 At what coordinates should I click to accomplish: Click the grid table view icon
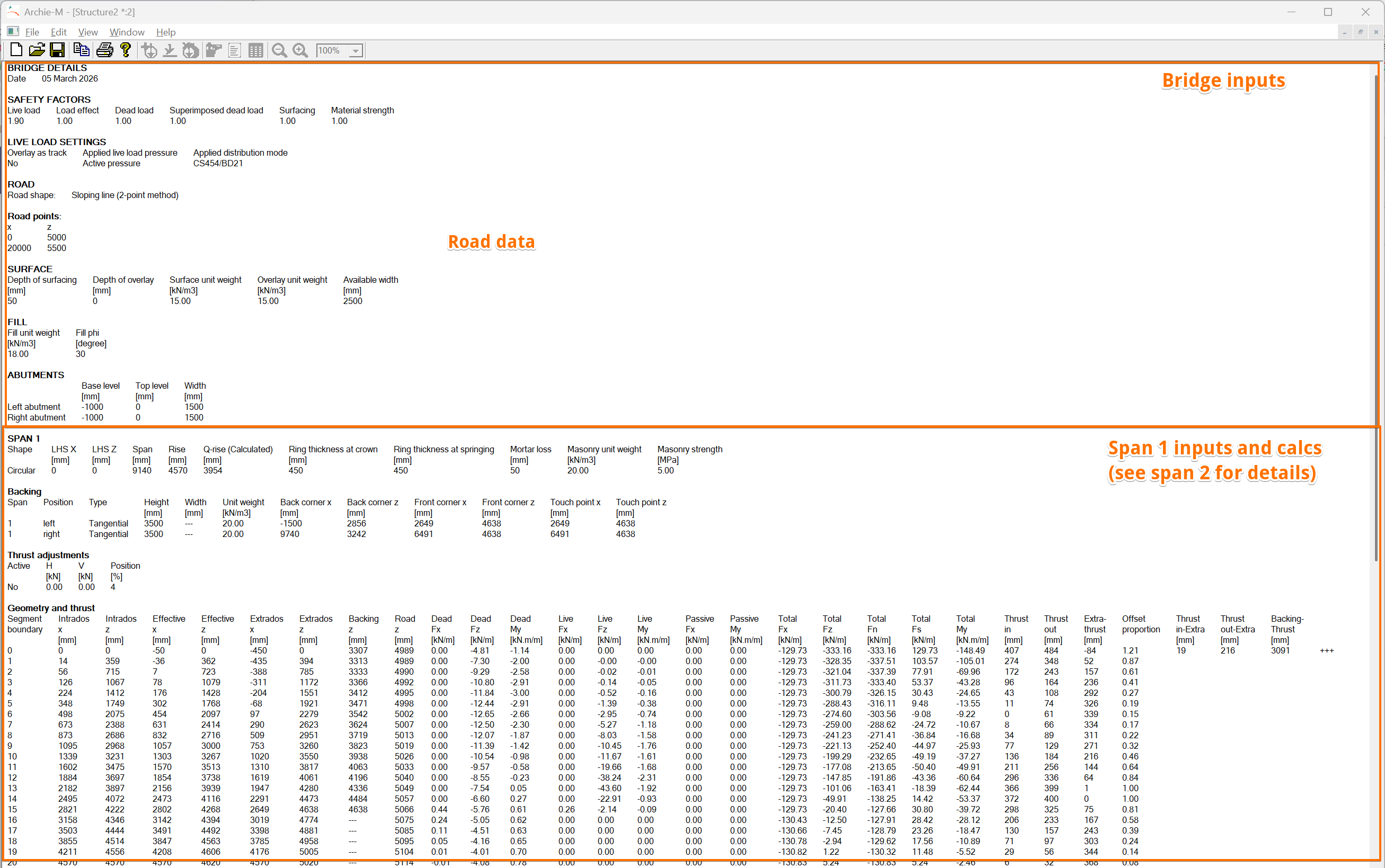click(256, 50)
